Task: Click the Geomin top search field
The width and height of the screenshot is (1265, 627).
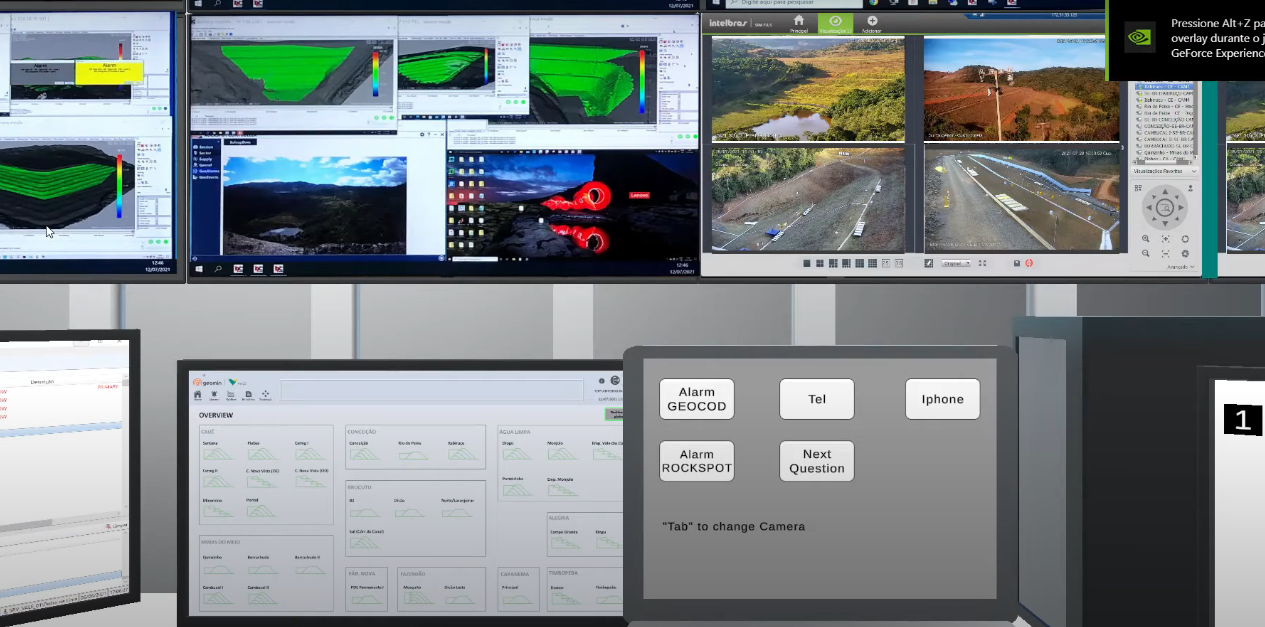Action: pyautogui.click(x=432, y=390)
